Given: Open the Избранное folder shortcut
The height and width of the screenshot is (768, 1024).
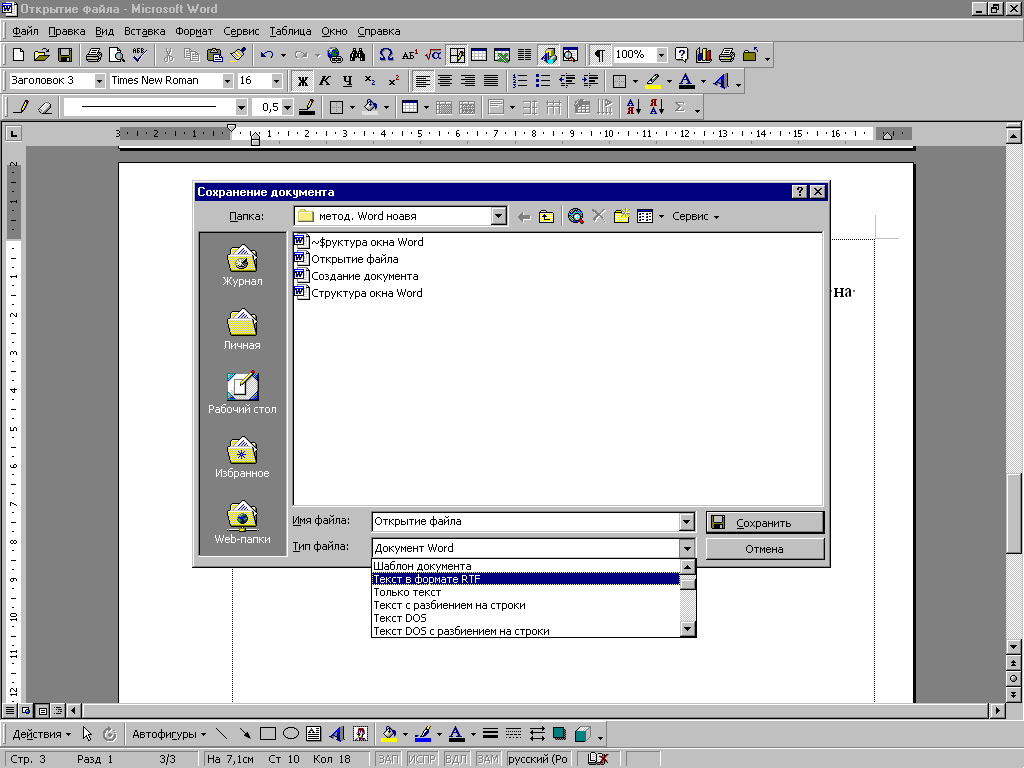Looking at the screenshot, I should pos(242,457).
